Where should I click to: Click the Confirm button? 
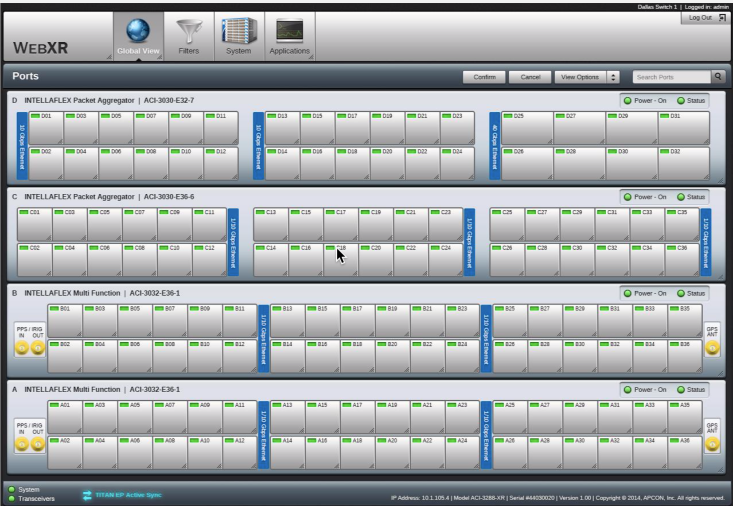[x=484, y=77]
